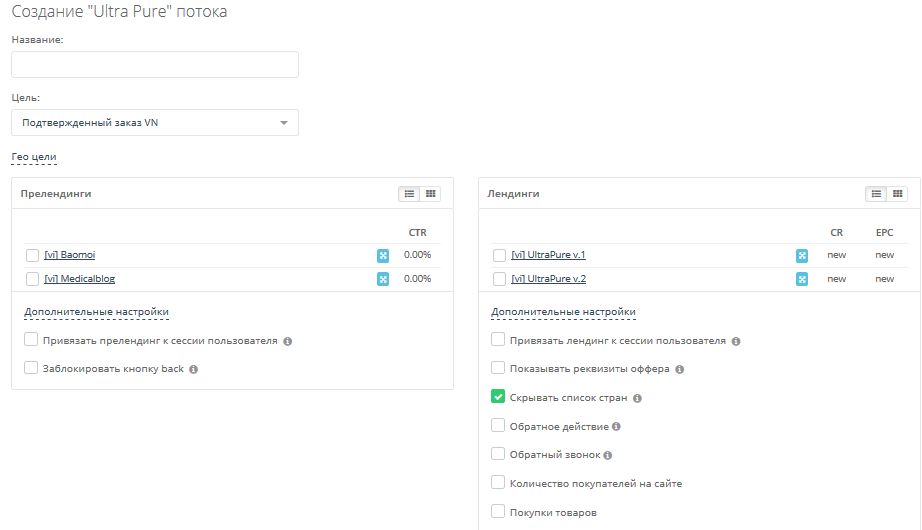The height and width of the screenshot is (530, 922).
Task: Show info for Привязать прелендинг к сессии
Action: (288, 341)
